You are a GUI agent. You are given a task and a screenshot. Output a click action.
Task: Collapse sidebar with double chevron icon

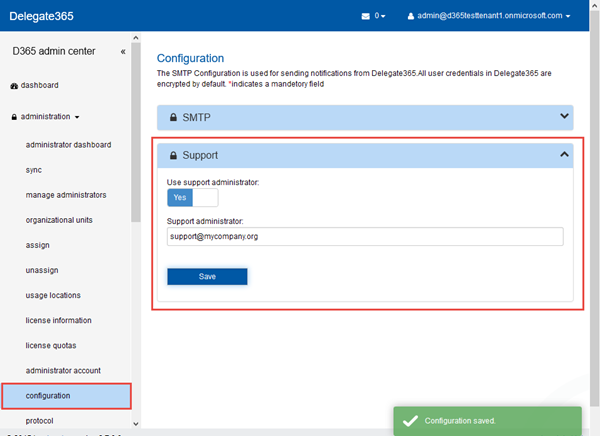(x=122, y=51)
